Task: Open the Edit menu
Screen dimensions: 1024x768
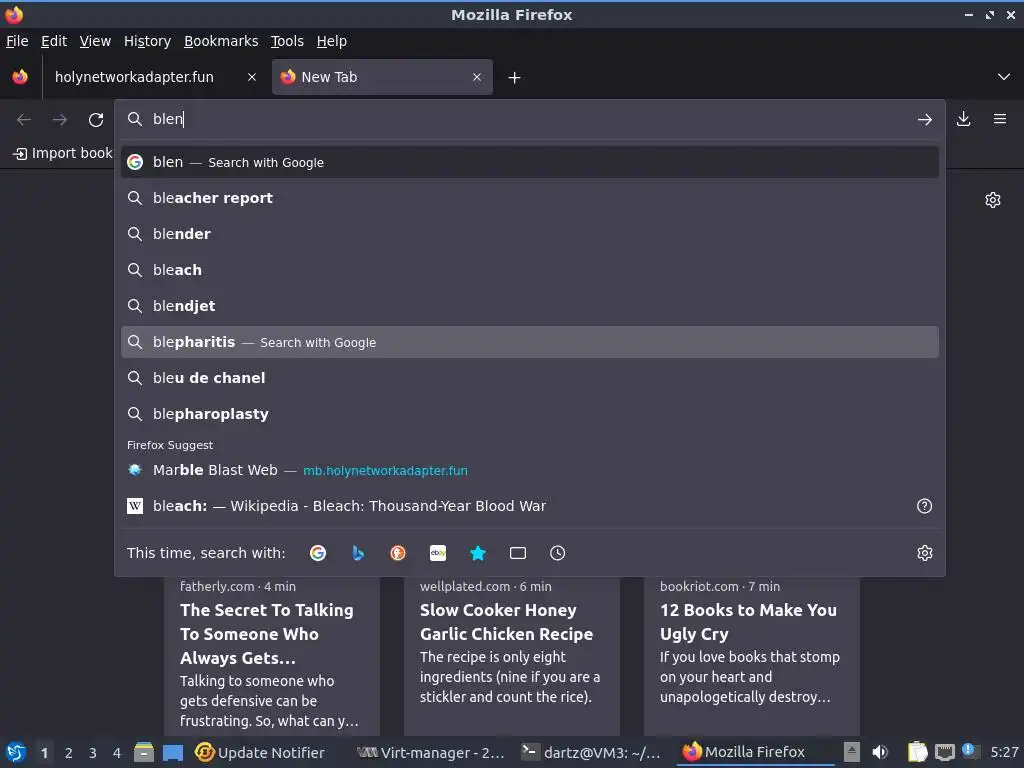Action: [x=54, y=41]
